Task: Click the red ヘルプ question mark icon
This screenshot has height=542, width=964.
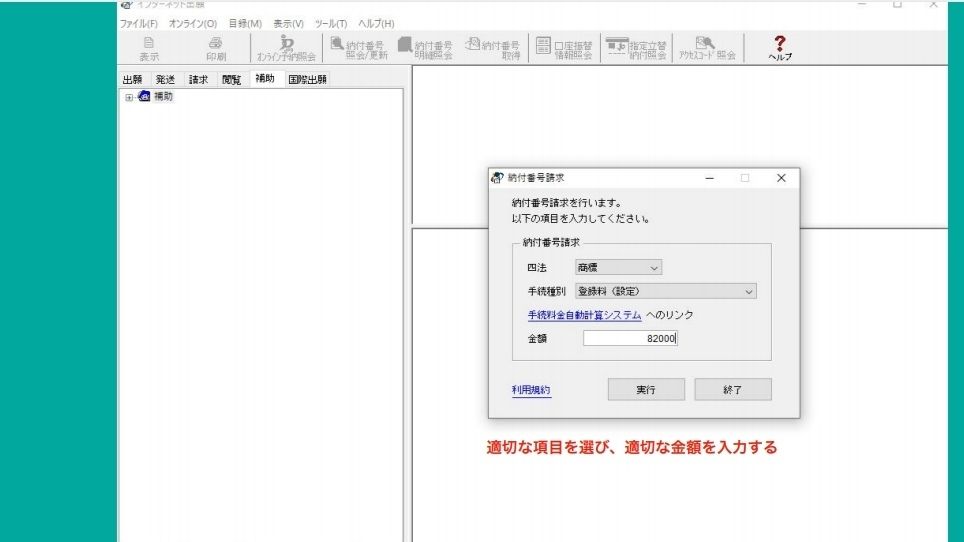Action: tap(780, 48)
